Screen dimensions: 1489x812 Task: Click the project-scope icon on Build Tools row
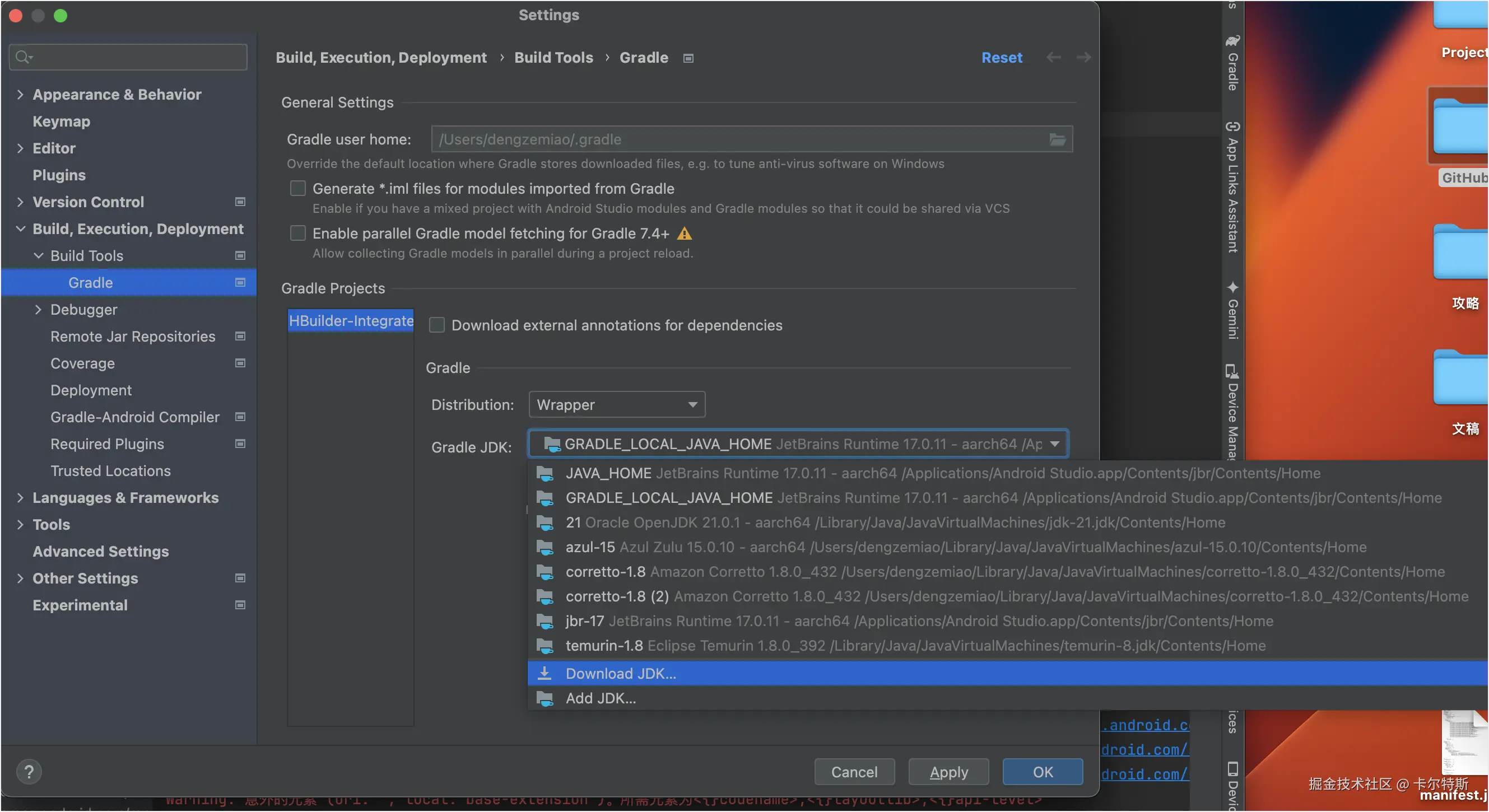click(x=240, y=255)
